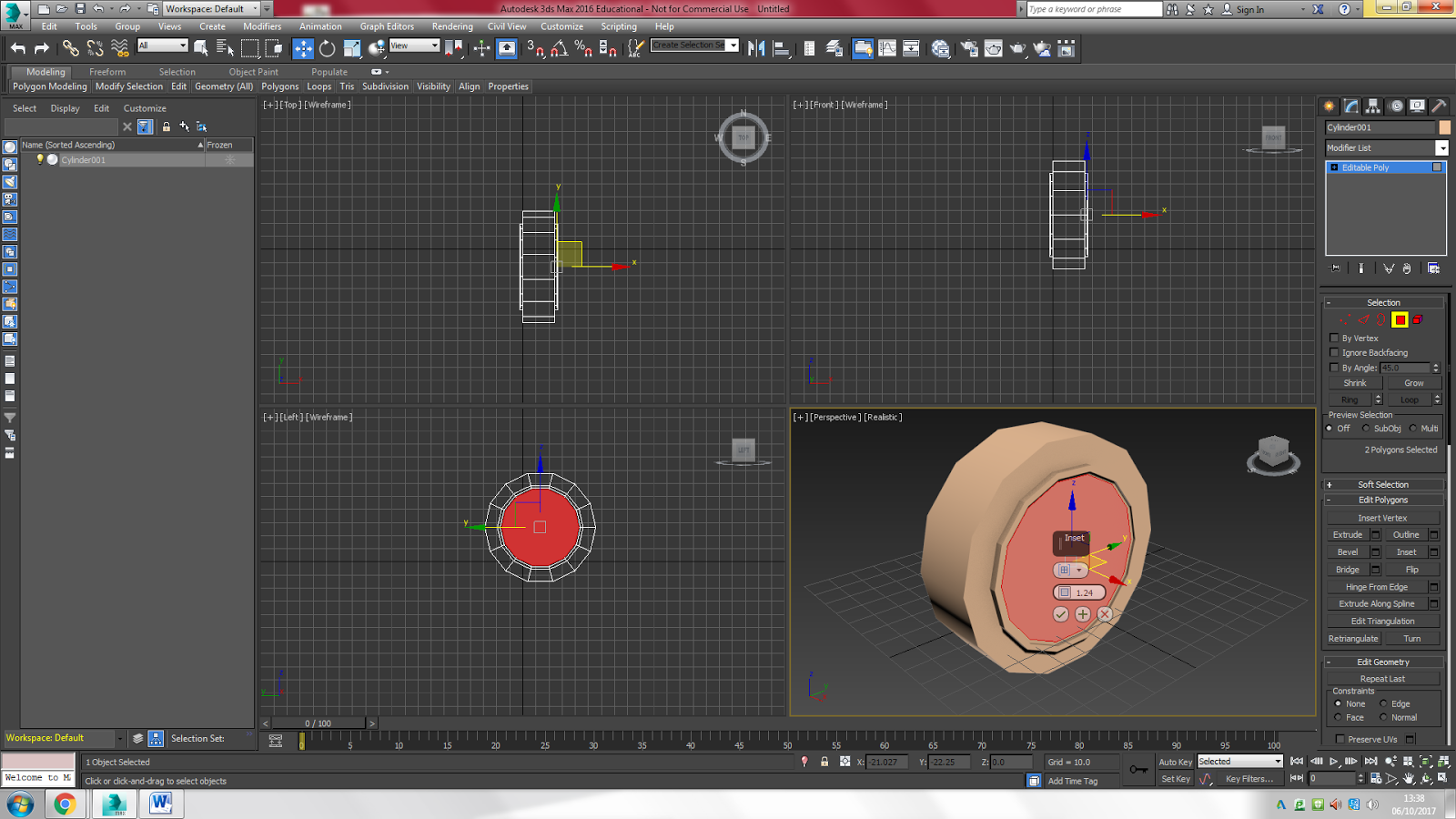Click the Mirror tool icon
Viewport: 1456px width, 819px height.
756,48
